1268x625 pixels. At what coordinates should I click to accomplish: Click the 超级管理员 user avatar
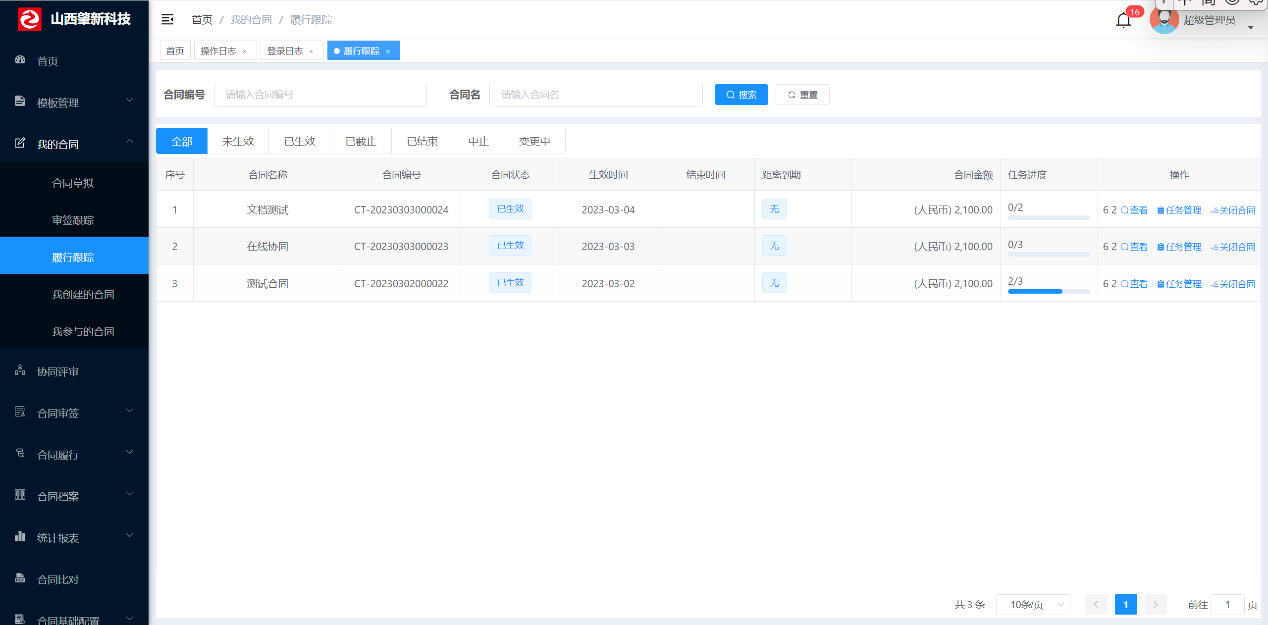(x=1164, y=19)
